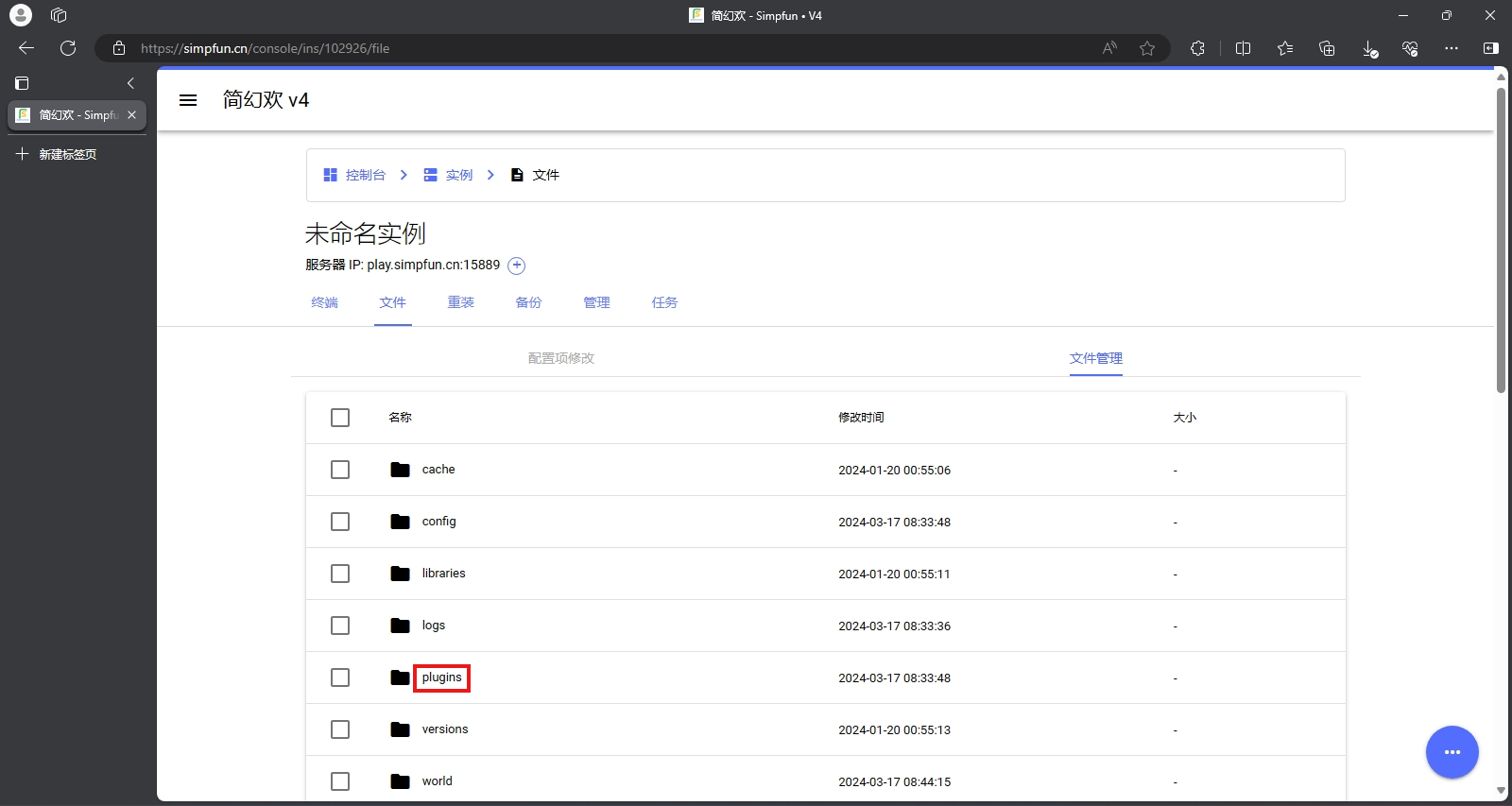Switch to the 管理 tab
Screen dimensions: 1512x806
click(x=597, y=302)
